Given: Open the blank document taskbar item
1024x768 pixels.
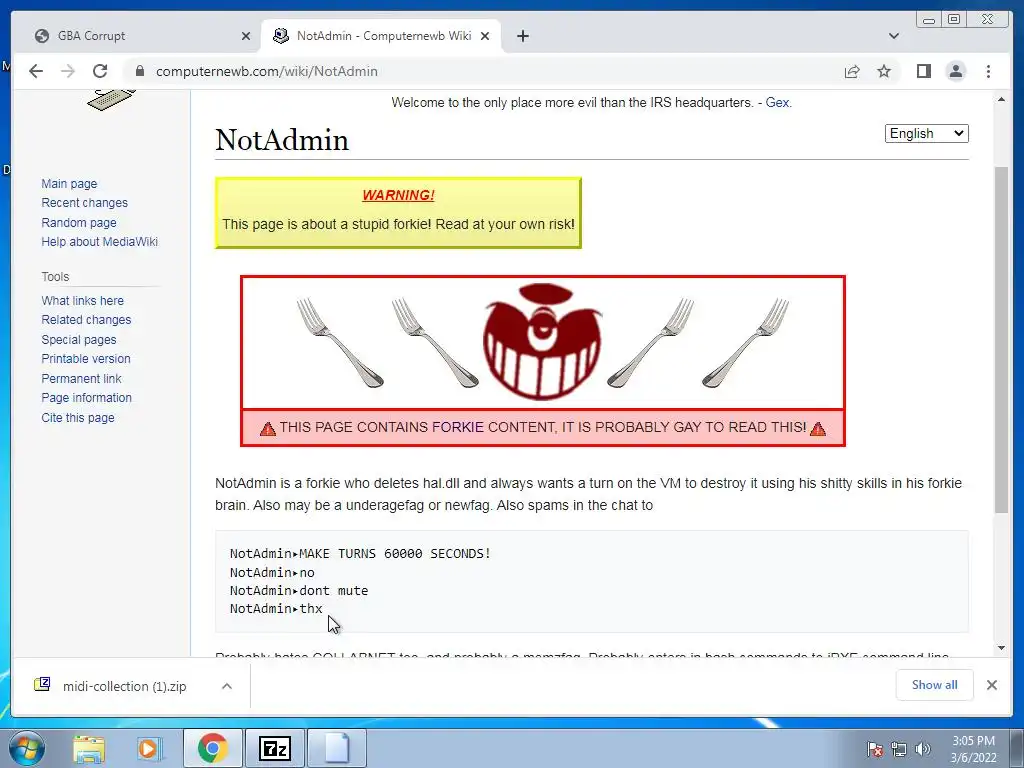Looking at the screenshot, I should [x=336, y=748].
